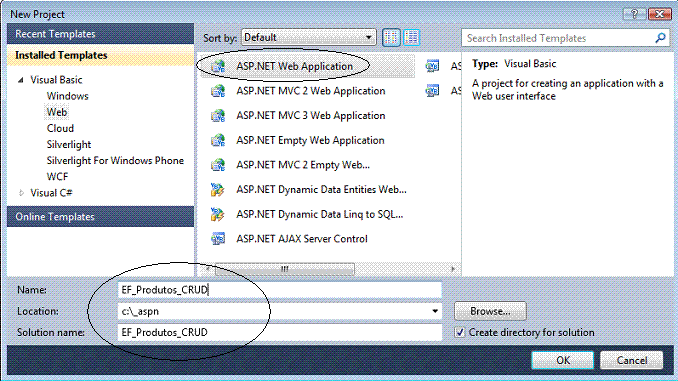Click the Cancel button
This screenshot has width=678, height=381.
tap(632, 360)
